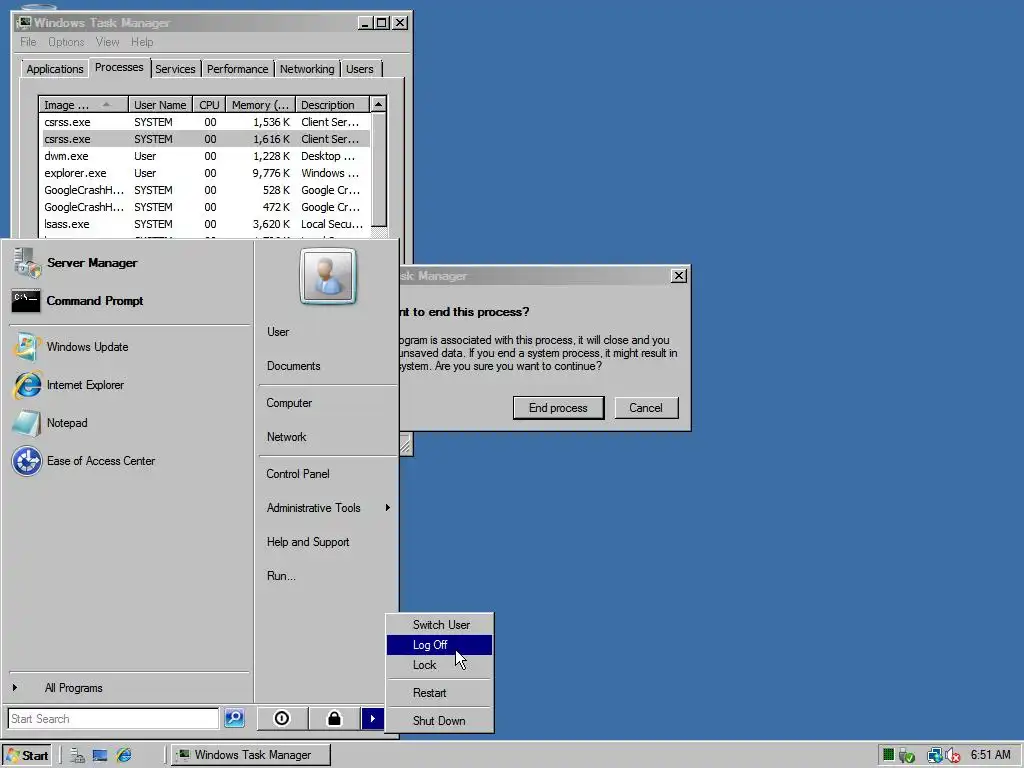This screenshot has height=768, width=1024.
Task: Click Internet Explorer quick launch icon
Action: 123,755
